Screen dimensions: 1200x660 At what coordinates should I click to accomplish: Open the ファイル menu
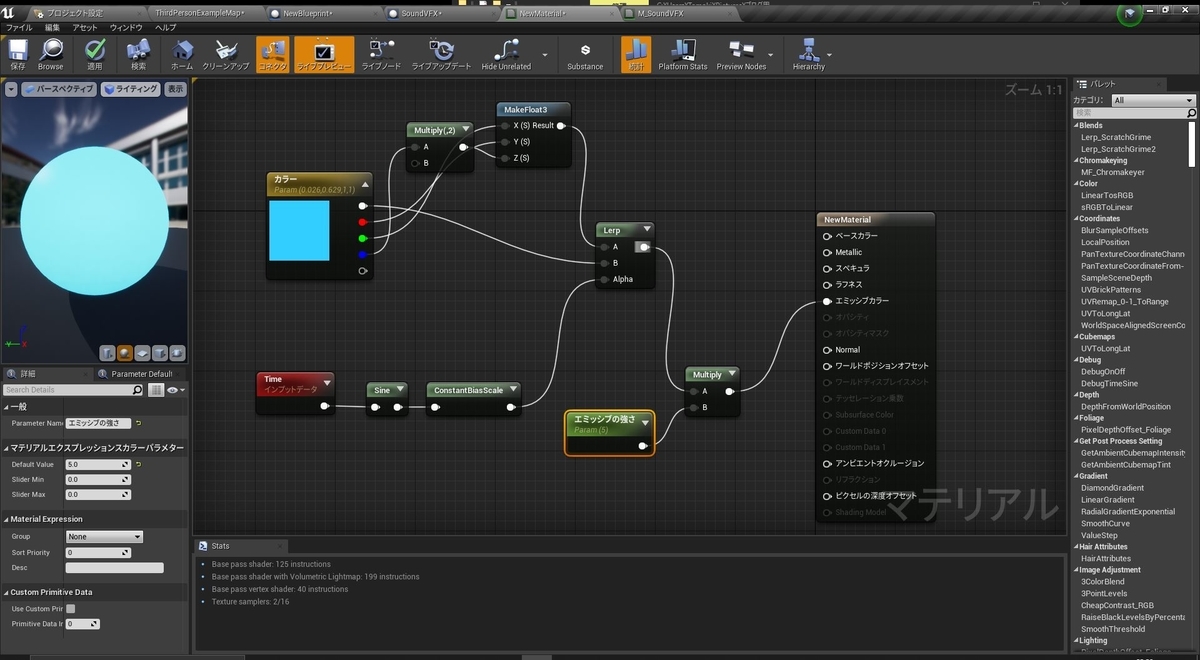[19, 28]
